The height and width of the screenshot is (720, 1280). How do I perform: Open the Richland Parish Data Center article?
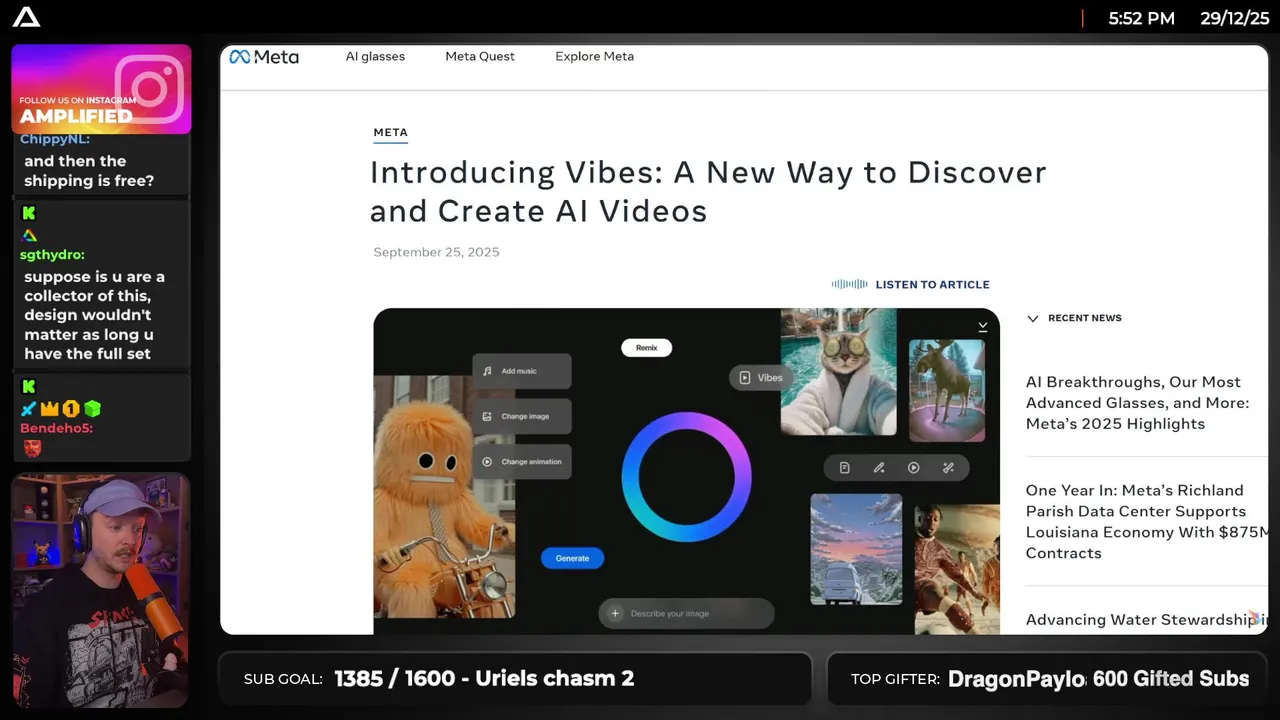(x=1146, y=522)
